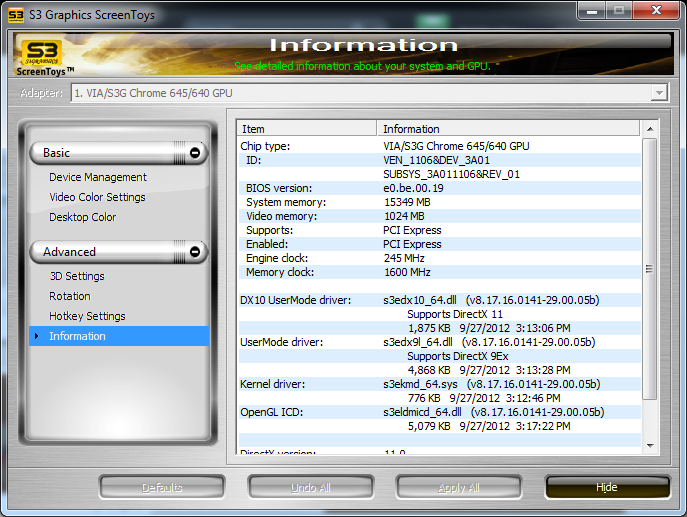Screen dimensions: 687x517
Task: Select the VEN_1106&DEV_3A01 ID value
Action: [x=436, y=160]
